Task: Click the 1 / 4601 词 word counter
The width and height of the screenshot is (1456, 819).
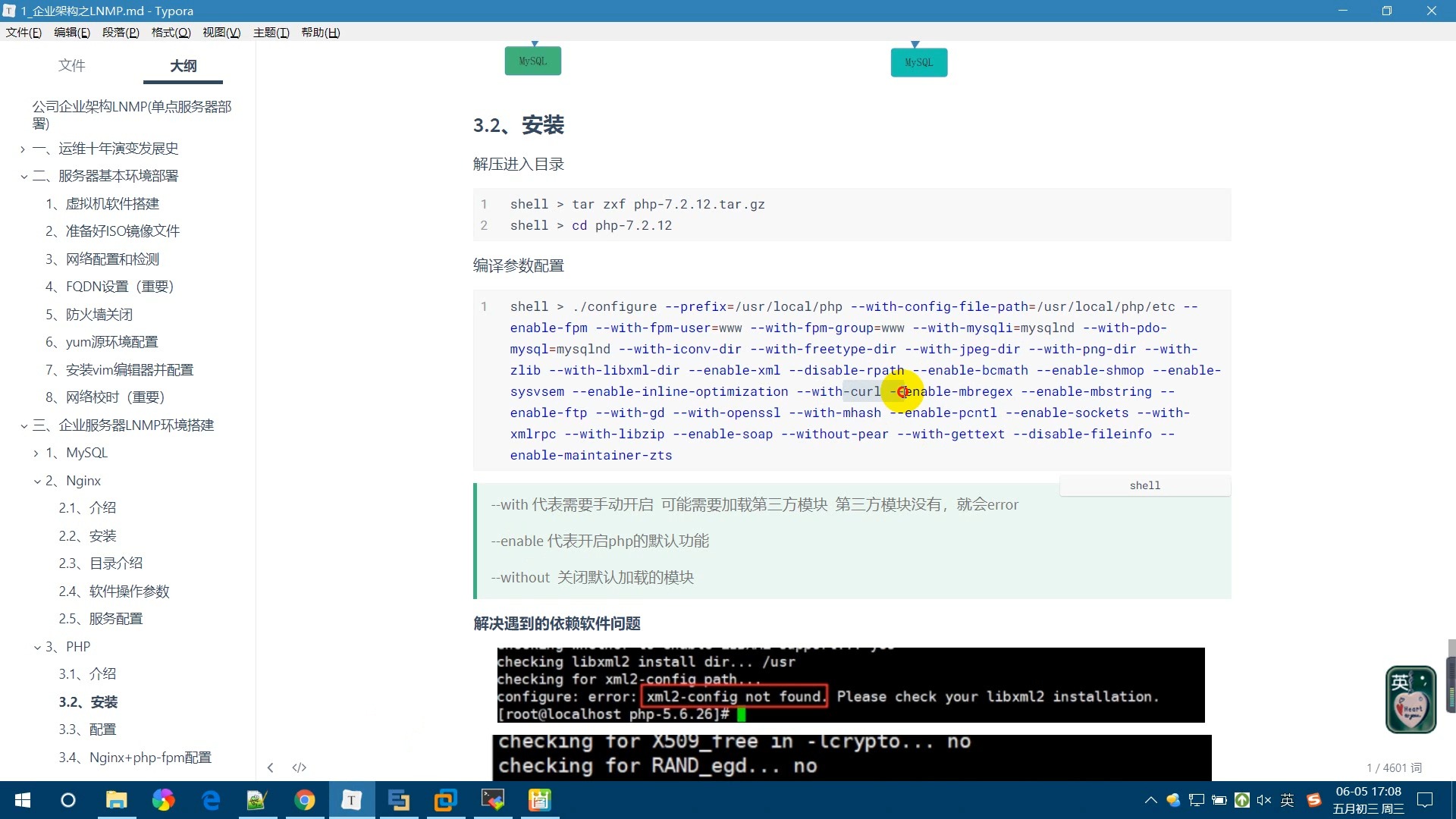Action: click(x=1394, y=767)
